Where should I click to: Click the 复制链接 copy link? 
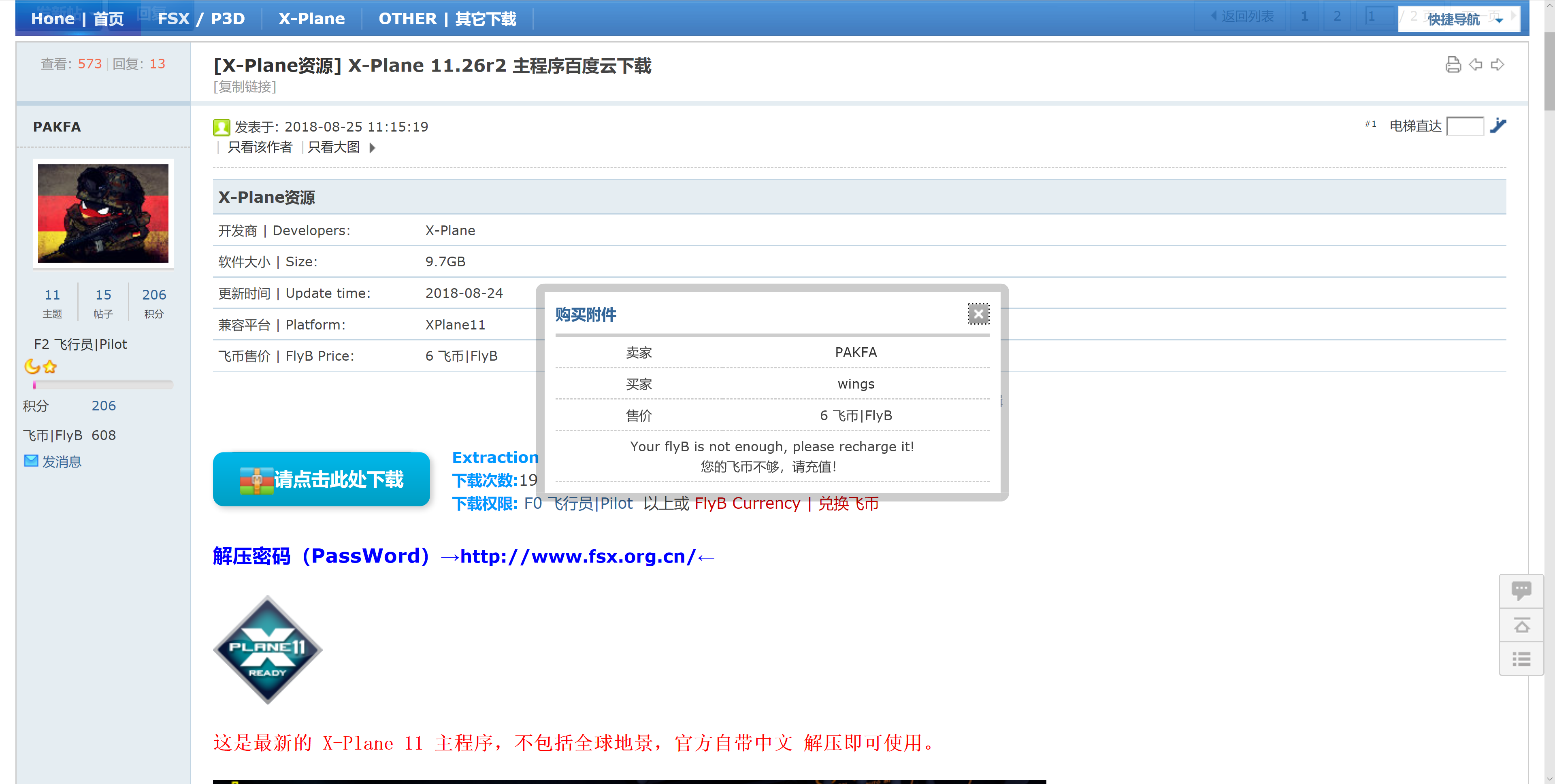[245, 87]
